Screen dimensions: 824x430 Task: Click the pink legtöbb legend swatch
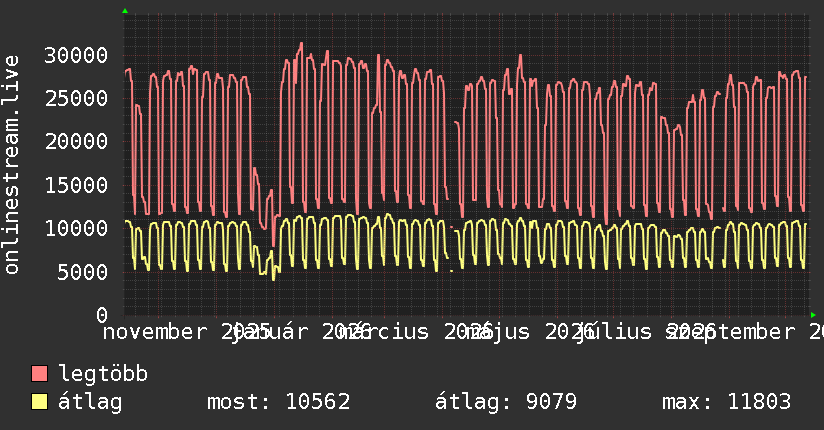click(x=39, y=374)
